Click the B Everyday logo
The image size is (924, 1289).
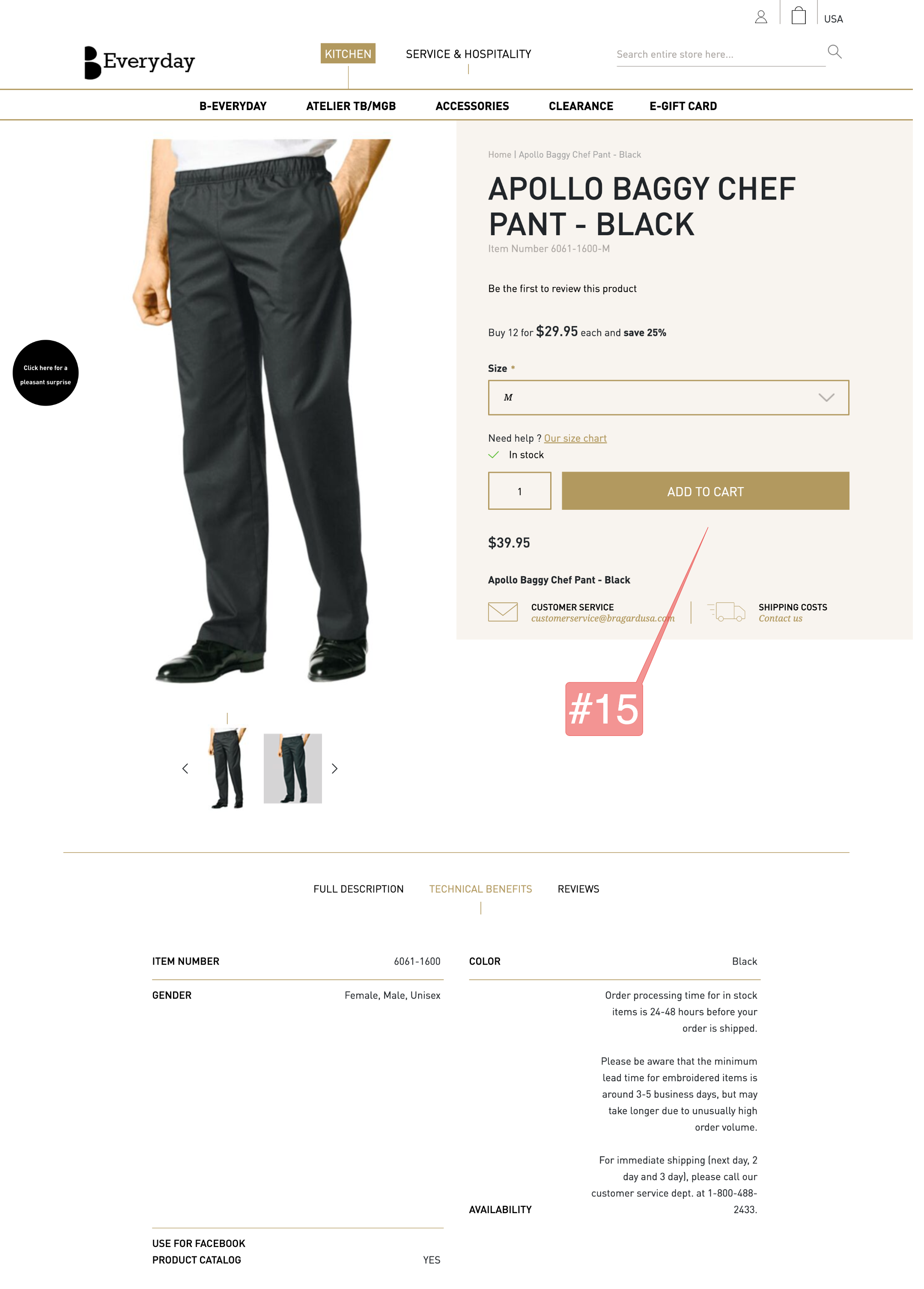(140, 62)
